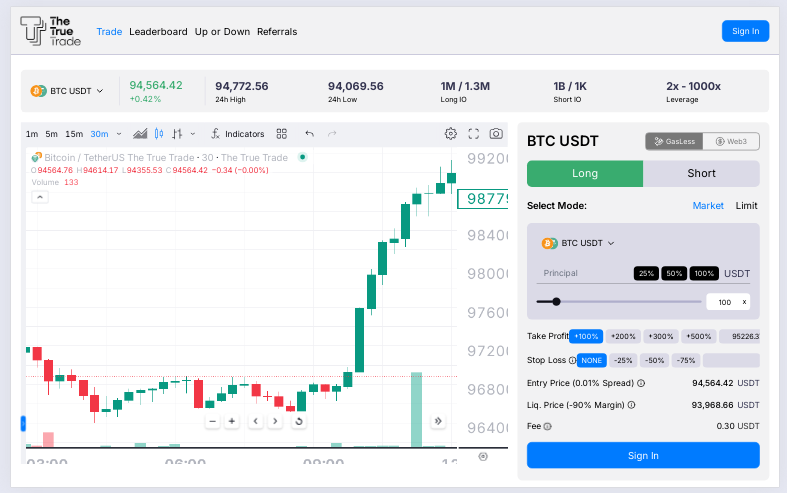The image size is (787, 493).
Task: Reset chart view button
Action: tap(299, 421)
